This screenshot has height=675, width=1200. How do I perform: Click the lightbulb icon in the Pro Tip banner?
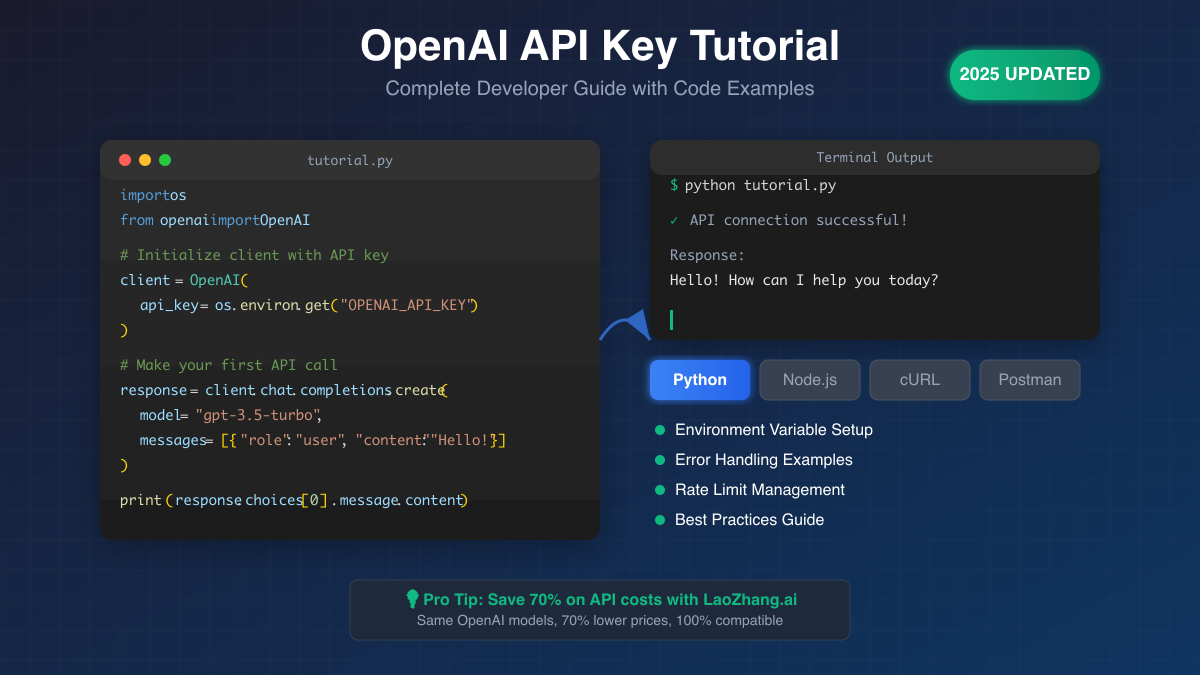413,599
